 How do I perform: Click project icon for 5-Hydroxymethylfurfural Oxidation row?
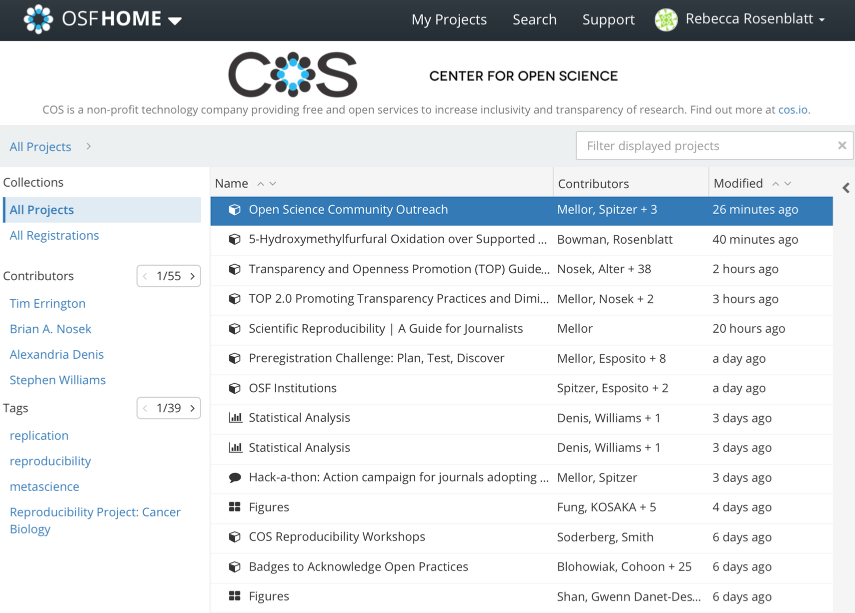(x=234, y=239)
